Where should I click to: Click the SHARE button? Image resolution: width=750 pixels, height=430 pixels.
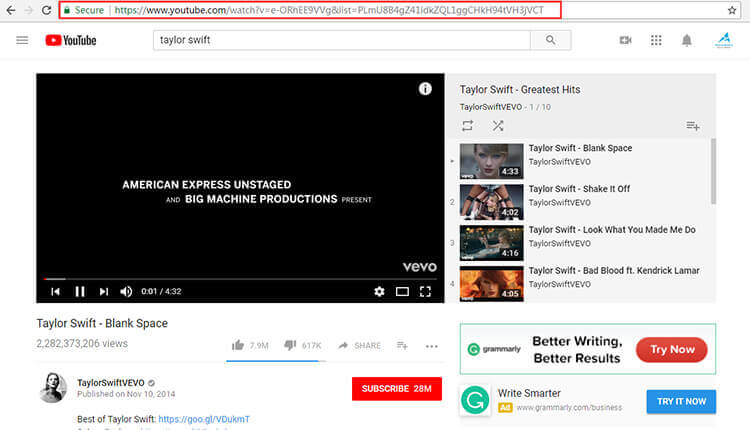360,345
